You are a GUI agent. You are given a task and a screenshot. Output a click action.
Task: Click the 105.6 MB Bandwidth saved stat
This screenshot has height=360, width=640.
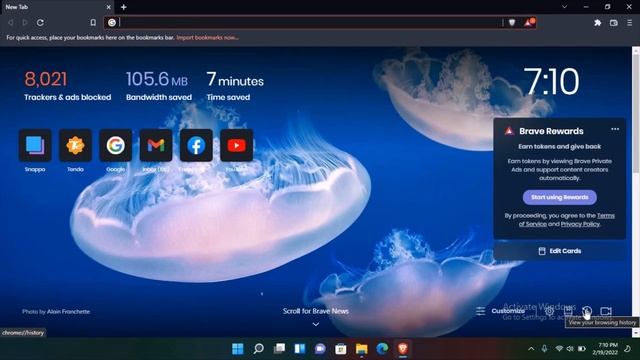pyautogui.click(x=158, y=86)
